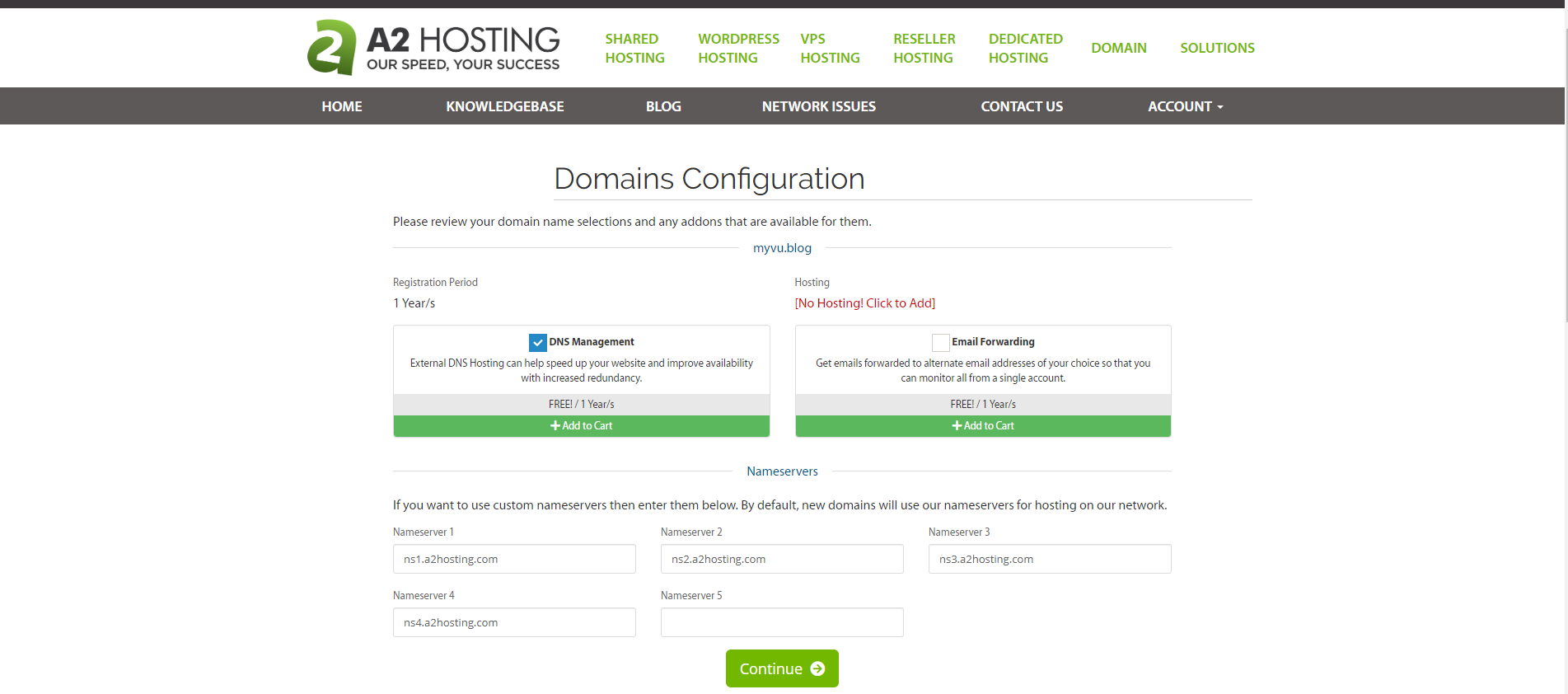Open the Shared Hosting menu

634,48
